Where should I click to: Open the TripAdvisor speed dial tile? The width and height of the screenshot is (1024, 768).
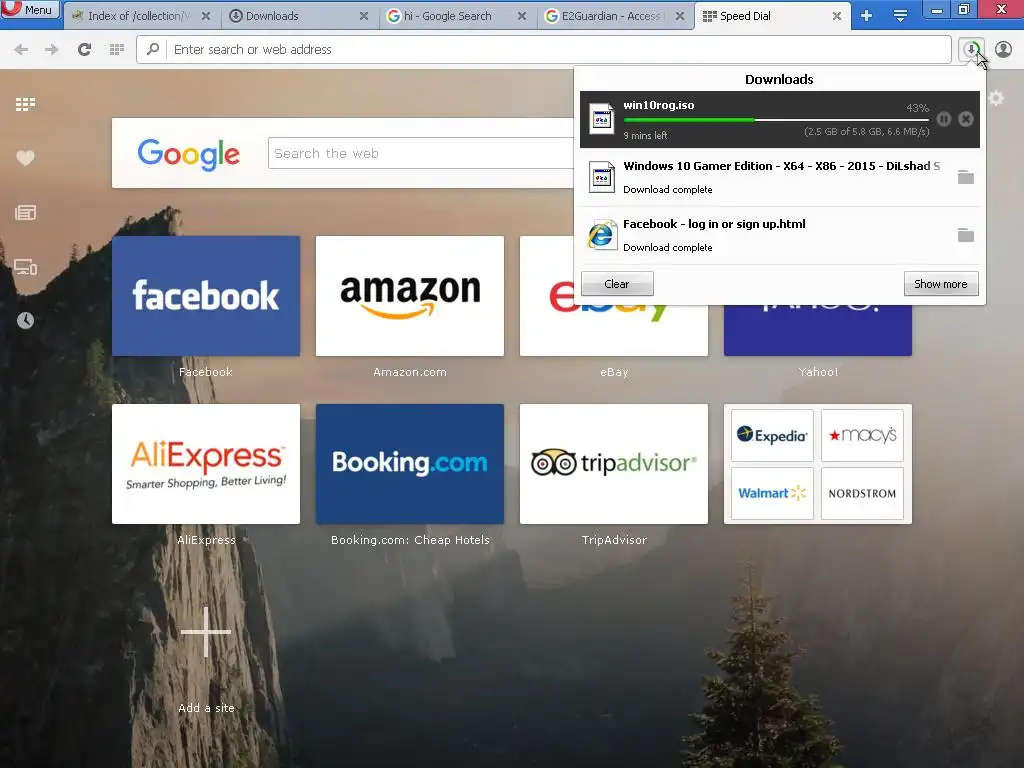coord(613,464)
